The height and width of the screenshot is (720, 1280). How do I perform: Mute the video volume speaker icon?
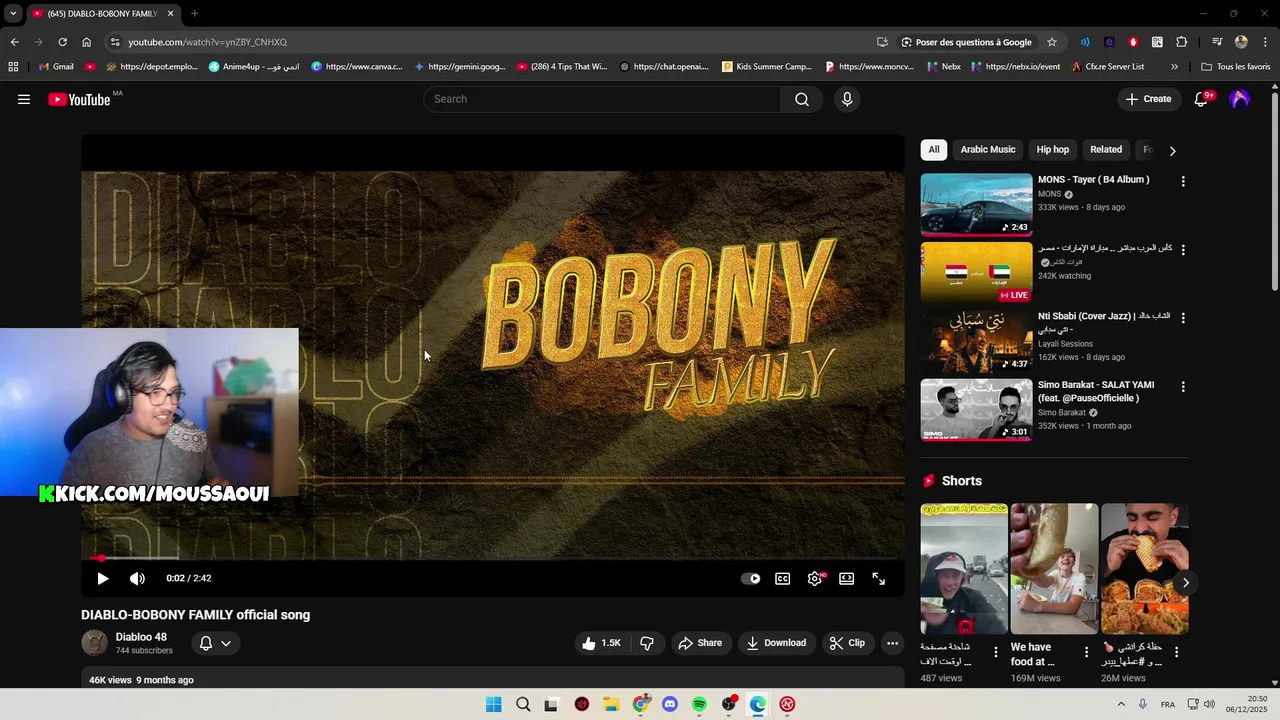[137, 578]
